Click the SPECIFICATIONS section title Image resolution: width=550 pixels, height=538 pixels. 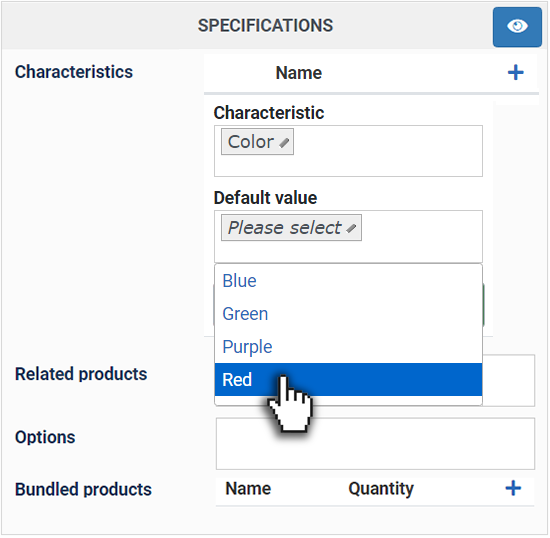(x=265, y=26)
